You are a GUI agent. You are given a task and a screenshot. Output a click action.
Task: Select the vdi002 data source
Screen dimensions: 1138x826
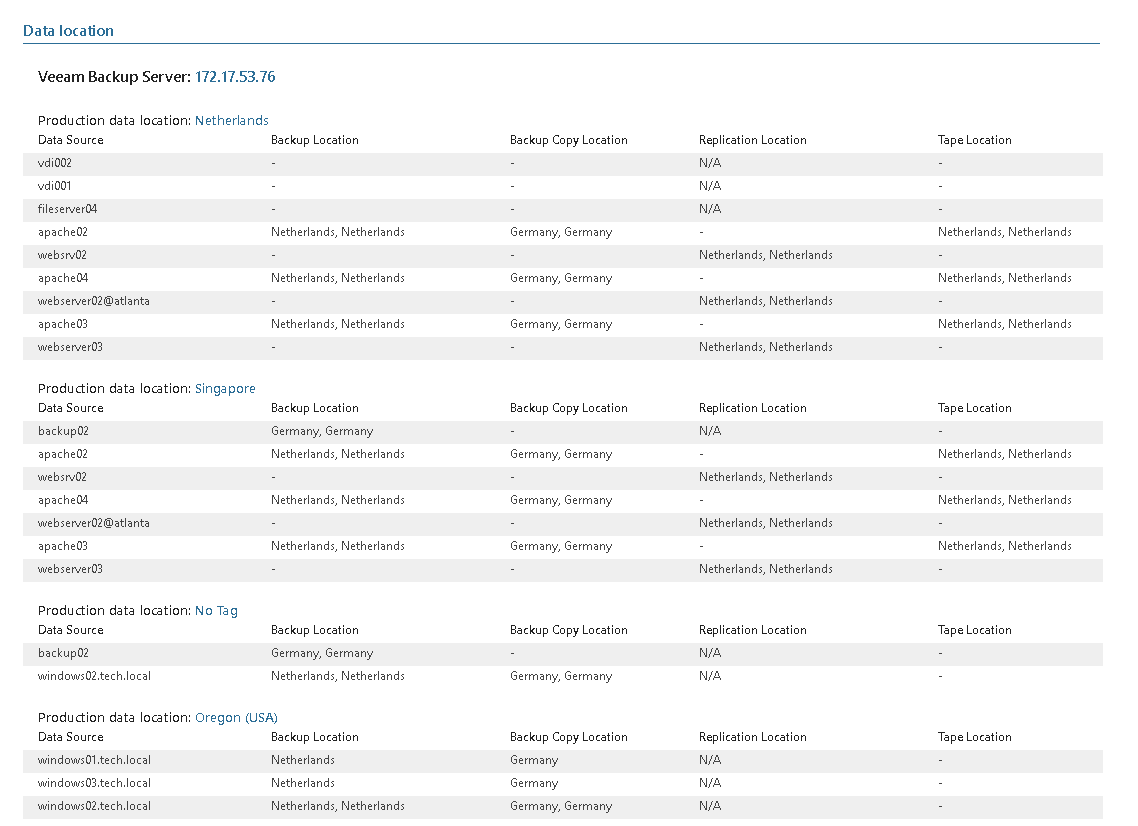pyautogui.click(x=54, y=163)
